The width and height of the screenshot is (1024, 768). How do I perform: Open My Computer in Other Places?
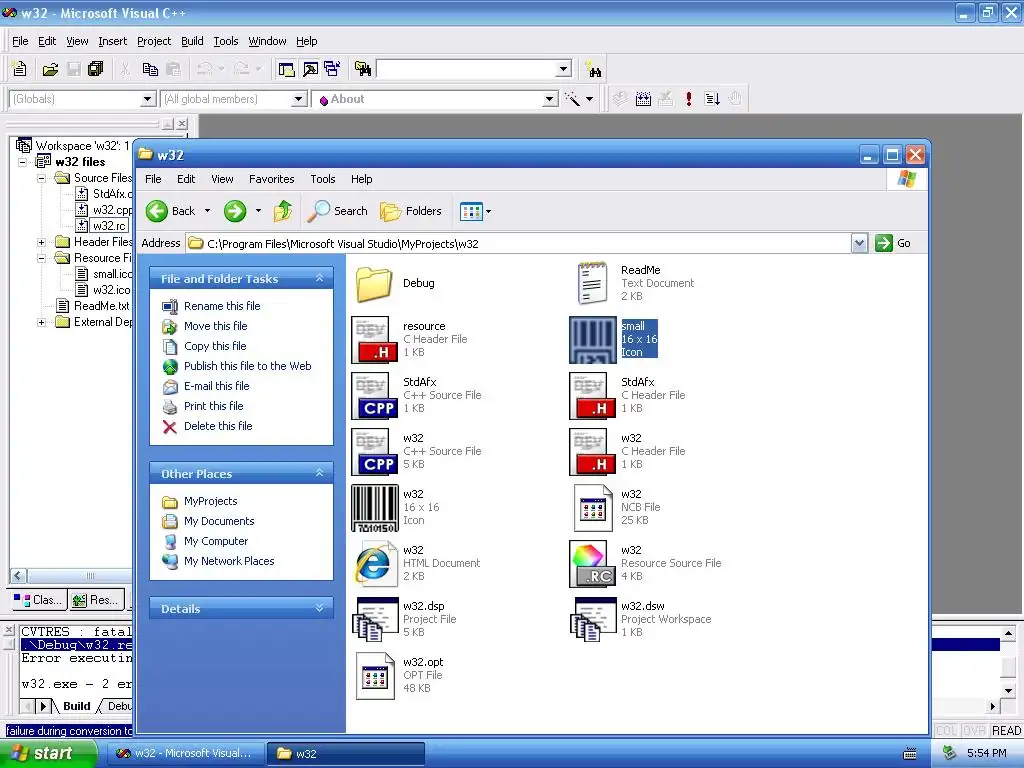pos(216,541)
